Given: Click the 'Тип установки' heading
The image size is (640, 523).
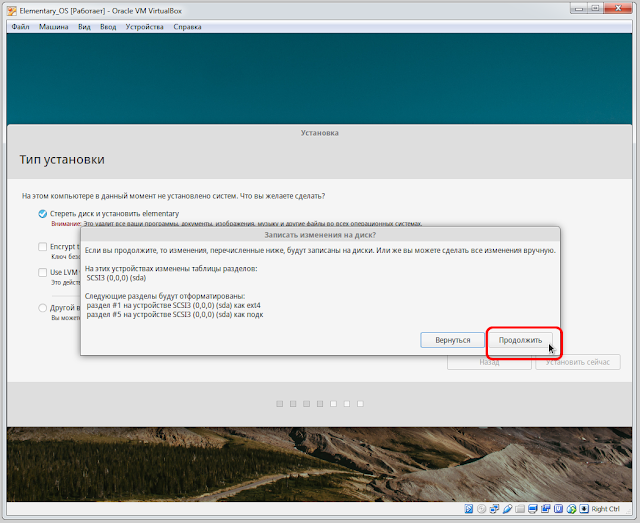Looking at the screenshot, I should coord(62,159).
